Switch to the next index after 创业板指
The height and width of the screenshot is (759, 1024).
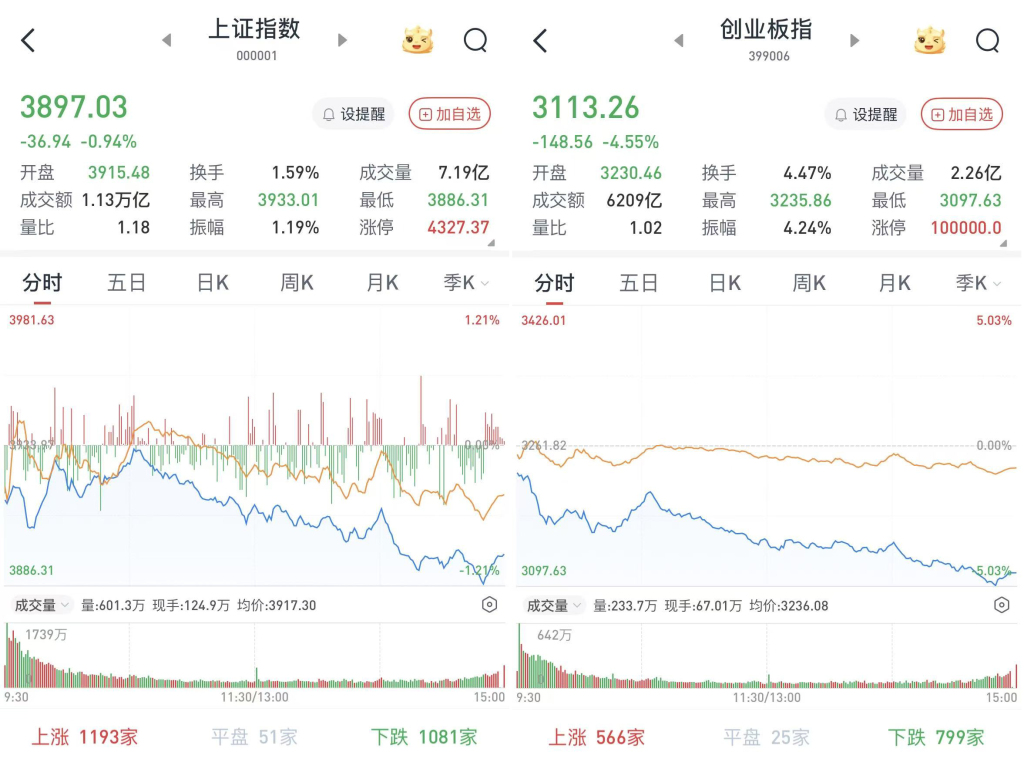(854, 41)
